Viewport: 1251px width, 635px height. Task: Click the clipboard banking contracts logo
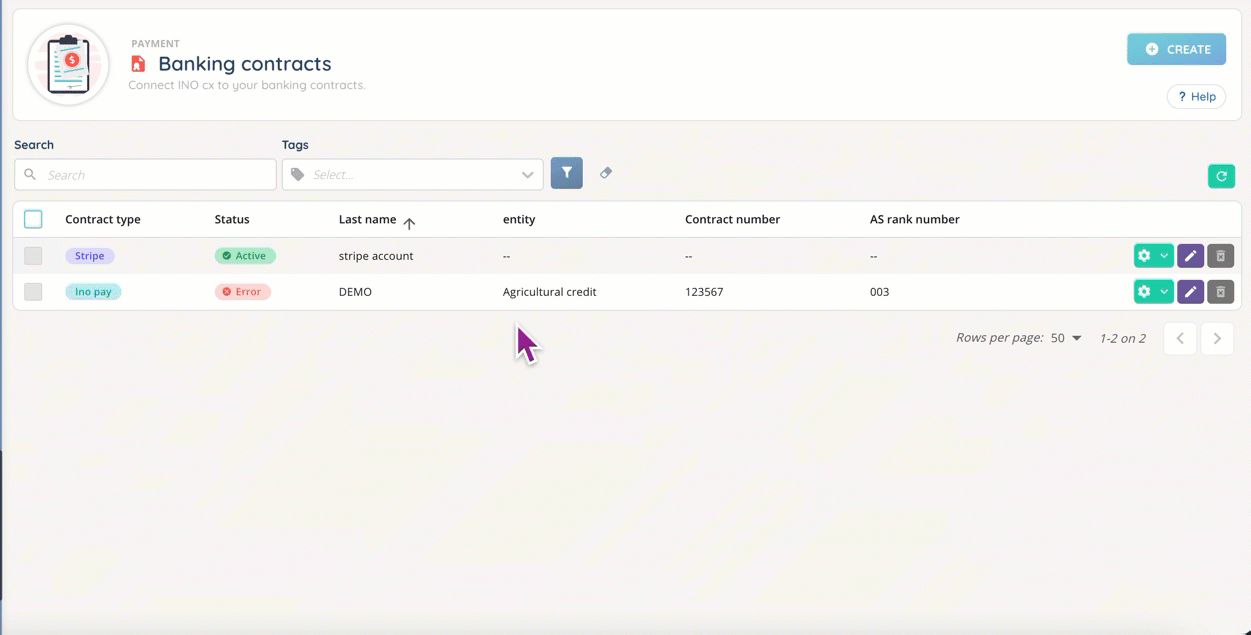coord(68,65)
